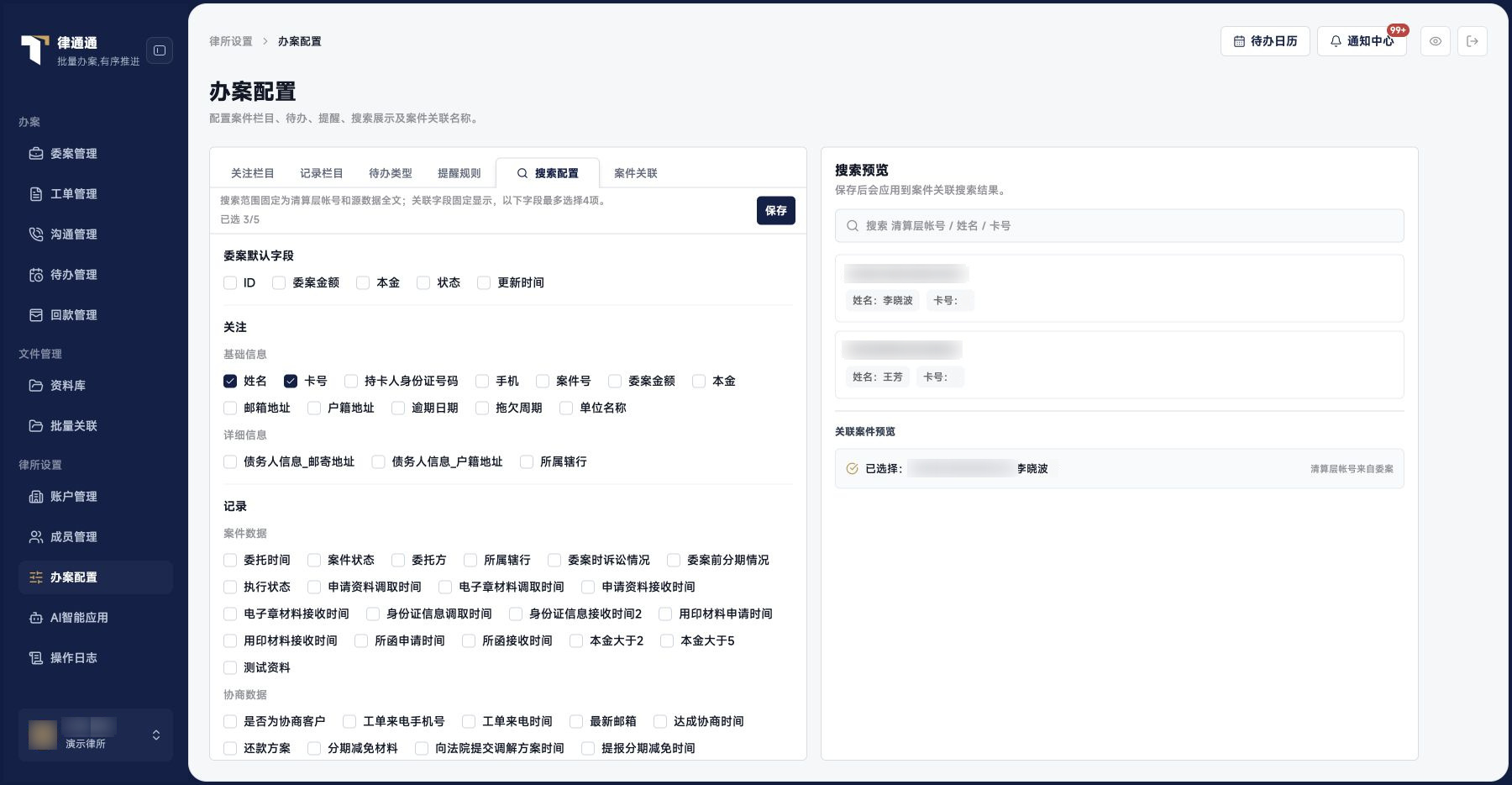Save the search configuration with 保存
Image resolution: width=1512 pixels, height=785 pixels.
[776, 211]
